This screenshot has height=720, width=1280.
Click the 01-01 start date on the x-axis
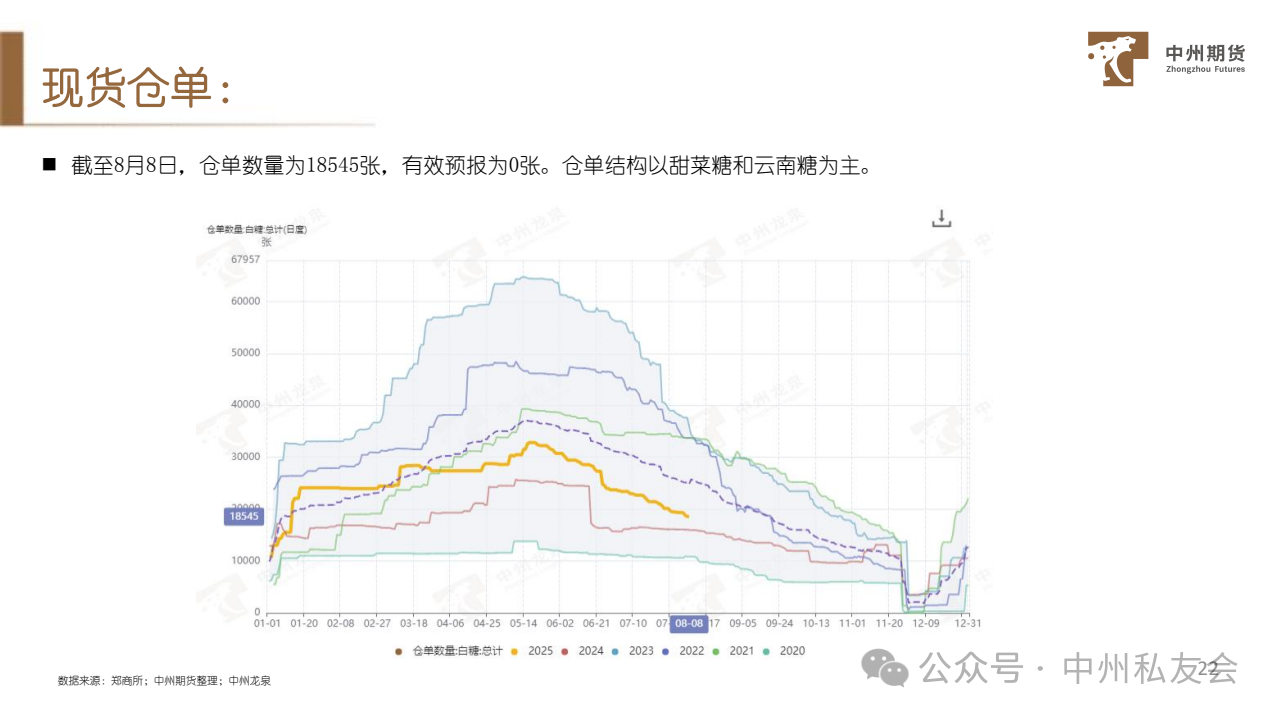pos(267,622)
